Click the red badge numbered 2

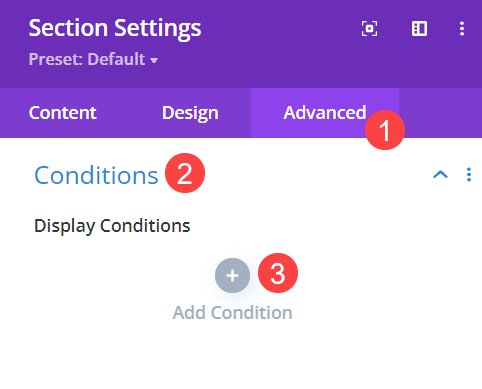pos(185,173)
